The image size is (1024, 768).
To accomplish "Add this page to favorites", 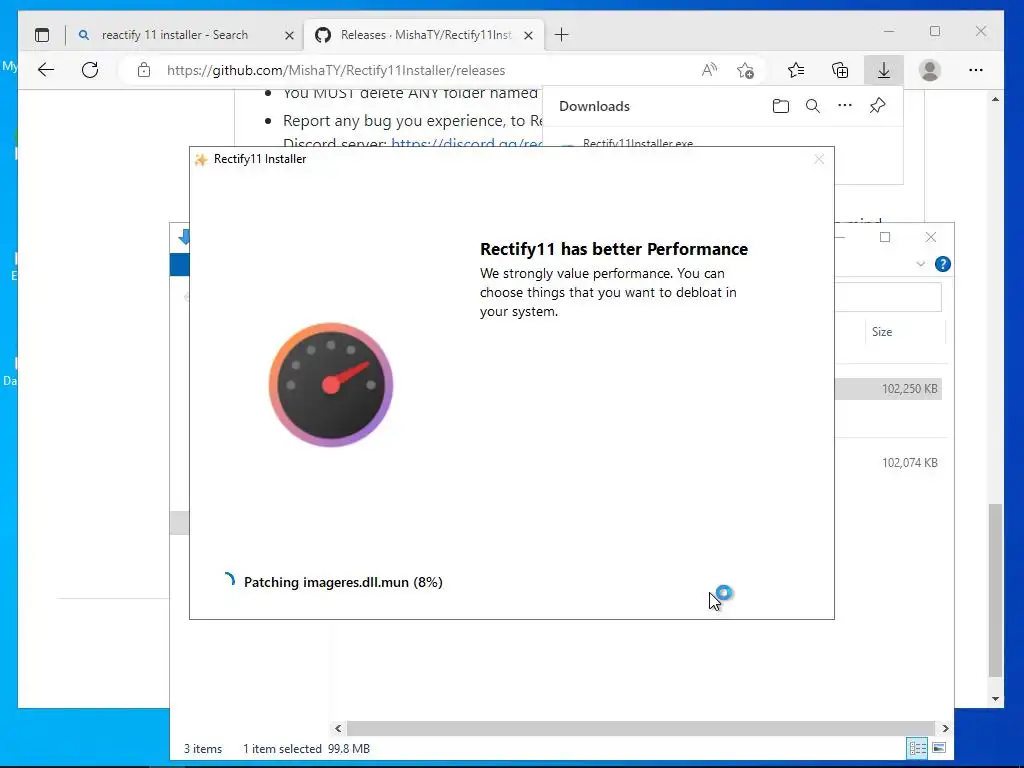I will pyautogui.click(x=745, y=70).
